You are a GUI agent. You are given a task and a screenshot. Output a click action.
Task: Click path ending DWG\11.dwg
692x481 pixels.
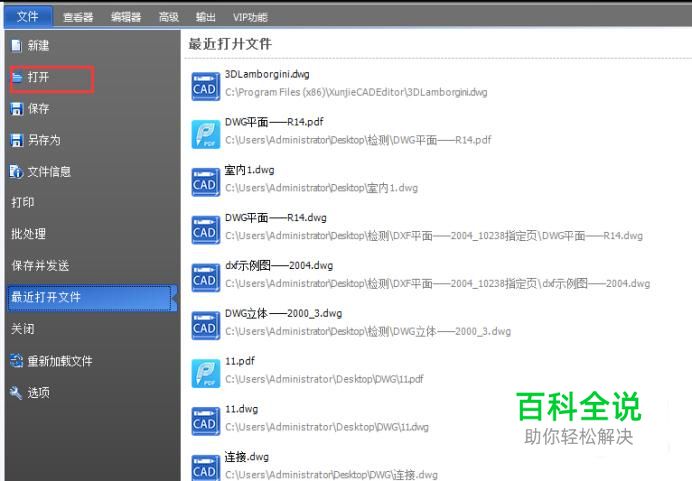tap(327, 427)
